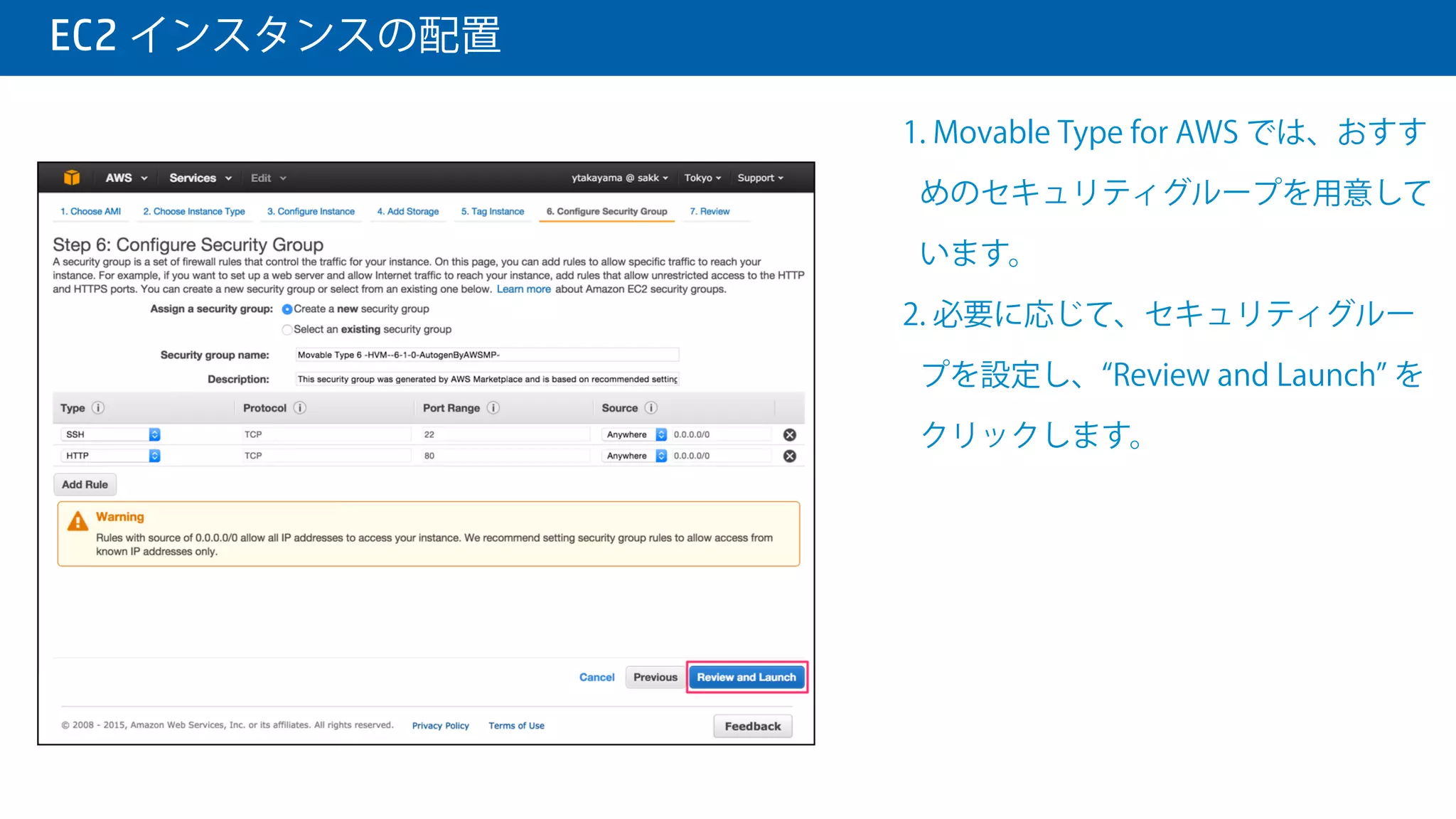Click the Step 6: Configure Security Group heading
Viewport: 1456px width, 819px height.
coord(188,245)
